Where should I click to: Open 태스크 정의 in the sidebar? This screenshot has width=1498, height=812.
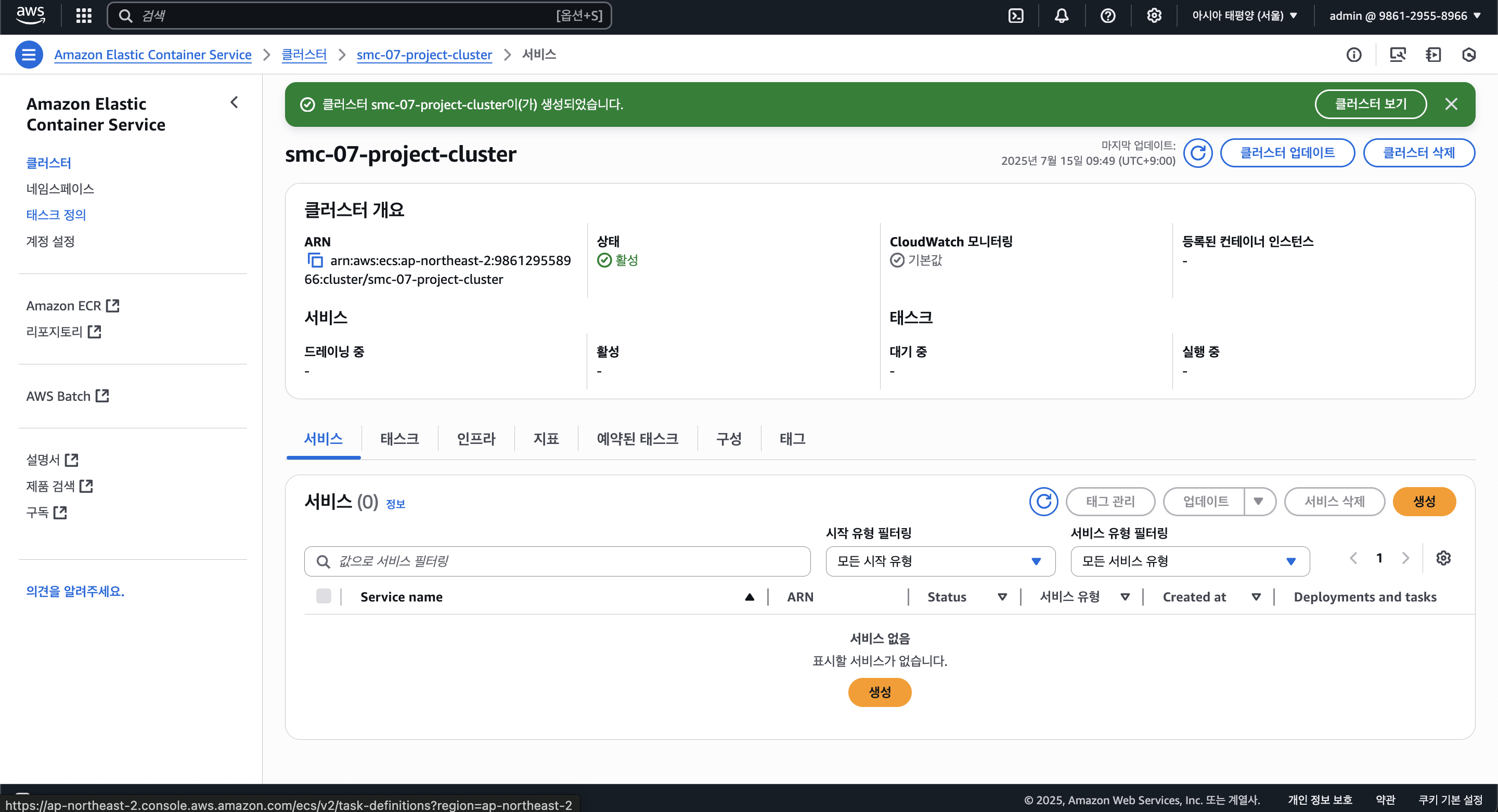56,215
